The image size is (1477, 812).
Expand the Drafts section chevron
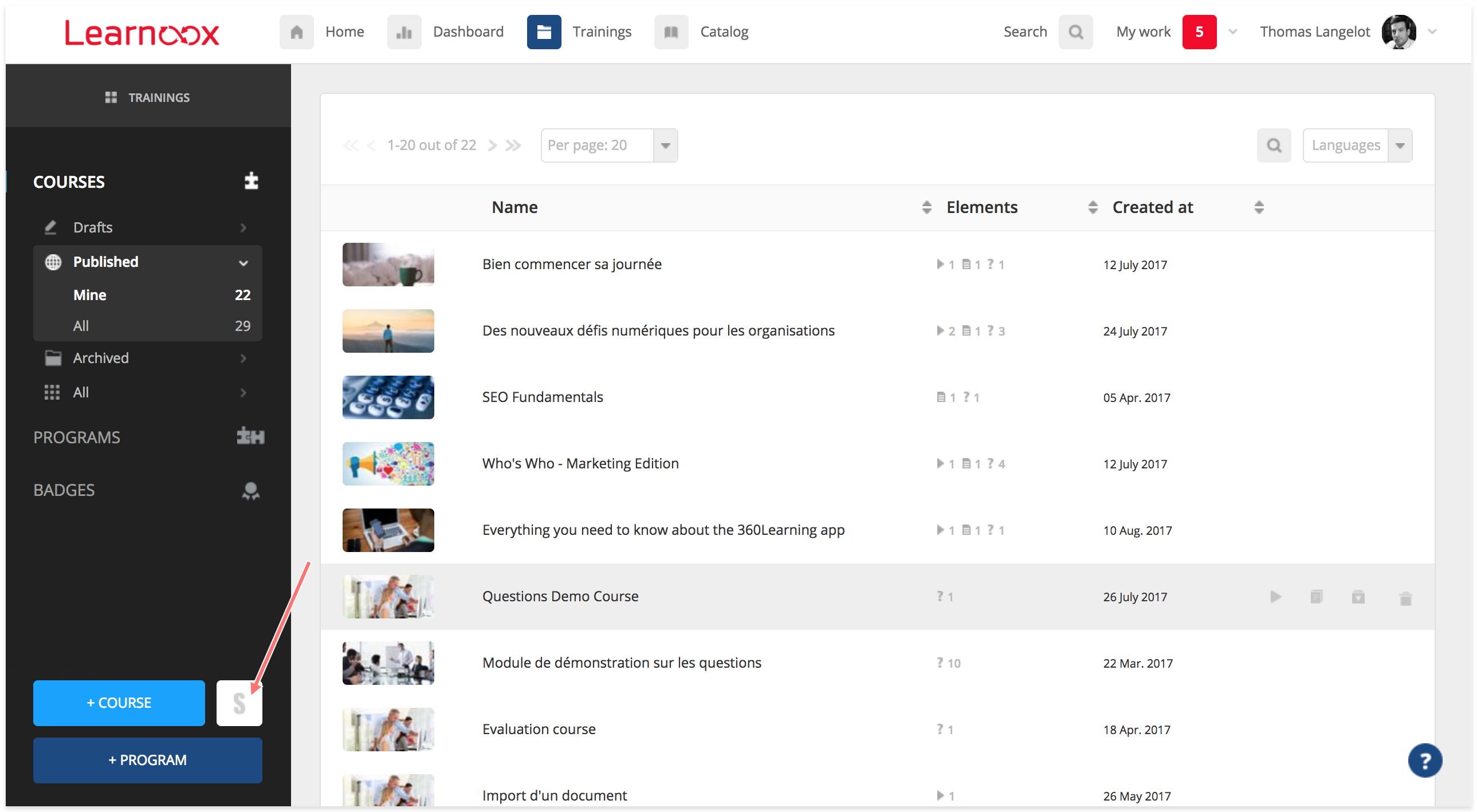(x=243, y=227)
